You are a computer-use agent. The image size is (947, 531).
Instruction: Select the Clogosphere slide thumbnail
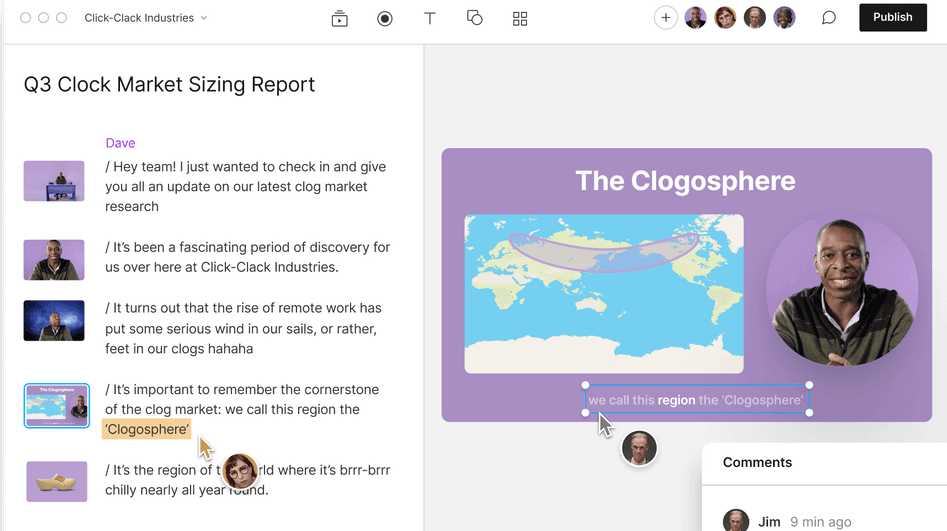pyautogui.click(x=56, y=405)
